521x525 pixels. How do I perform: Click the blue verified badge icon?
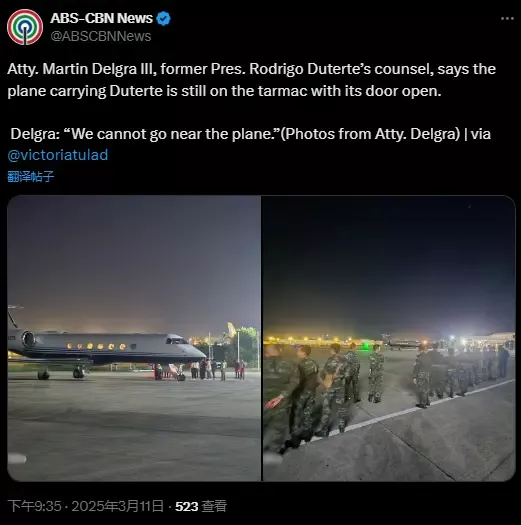click(163, 18)
